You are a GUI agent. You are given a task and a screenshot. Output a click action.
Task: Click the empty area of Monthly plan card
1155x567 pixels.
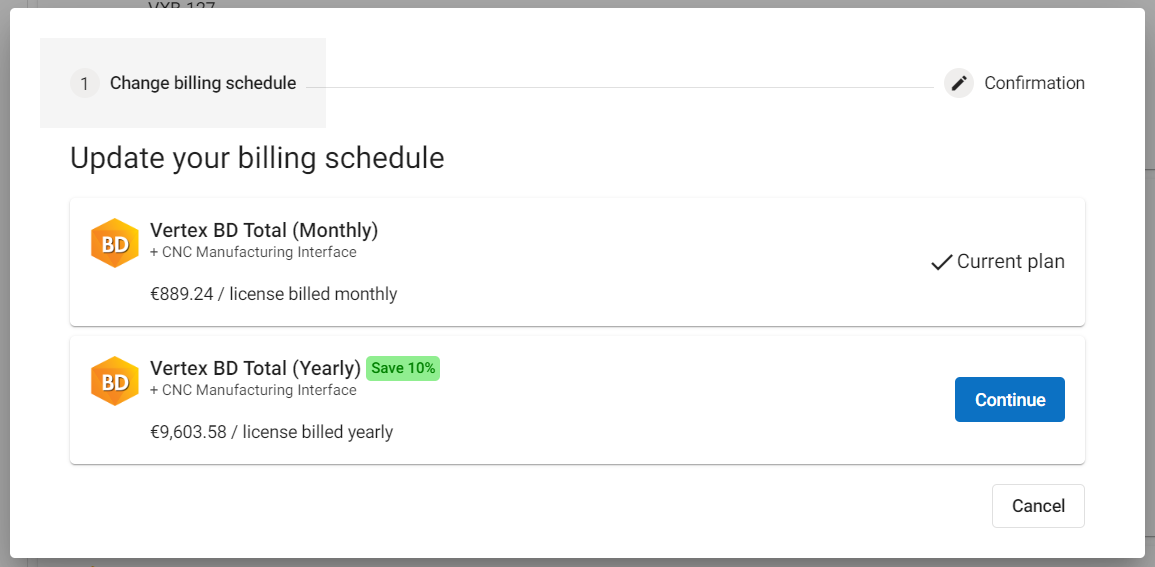(x=650, y=262)
